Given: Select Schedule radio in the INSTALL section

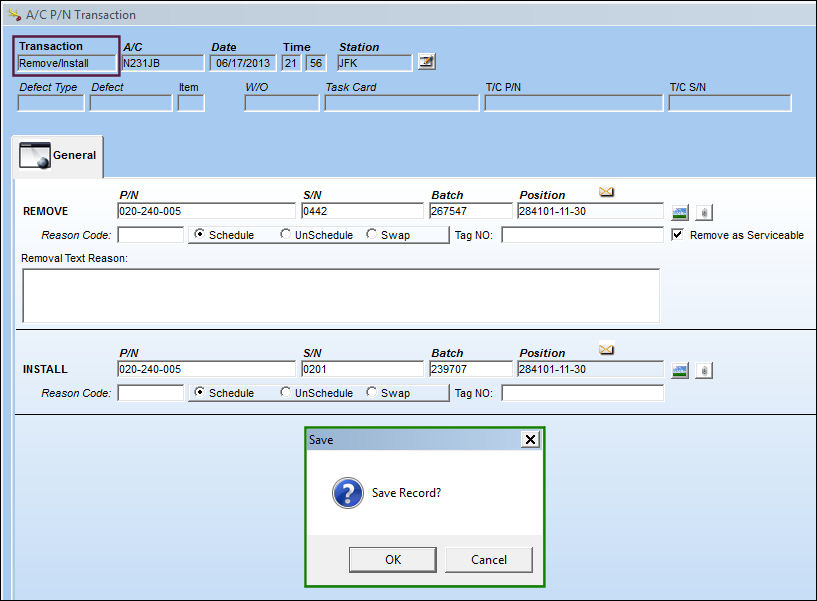Looking at the screenshot, I should [199, 392].
